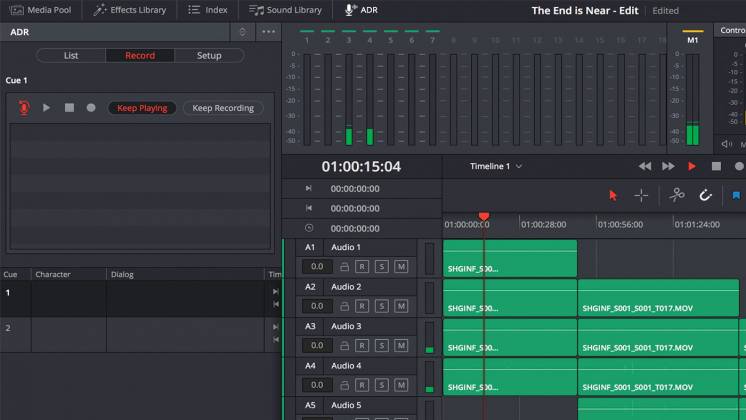The height and width of the screenshot is (420, 746).
Task: Select the razor scissors tool
Action: pos(677,195)
